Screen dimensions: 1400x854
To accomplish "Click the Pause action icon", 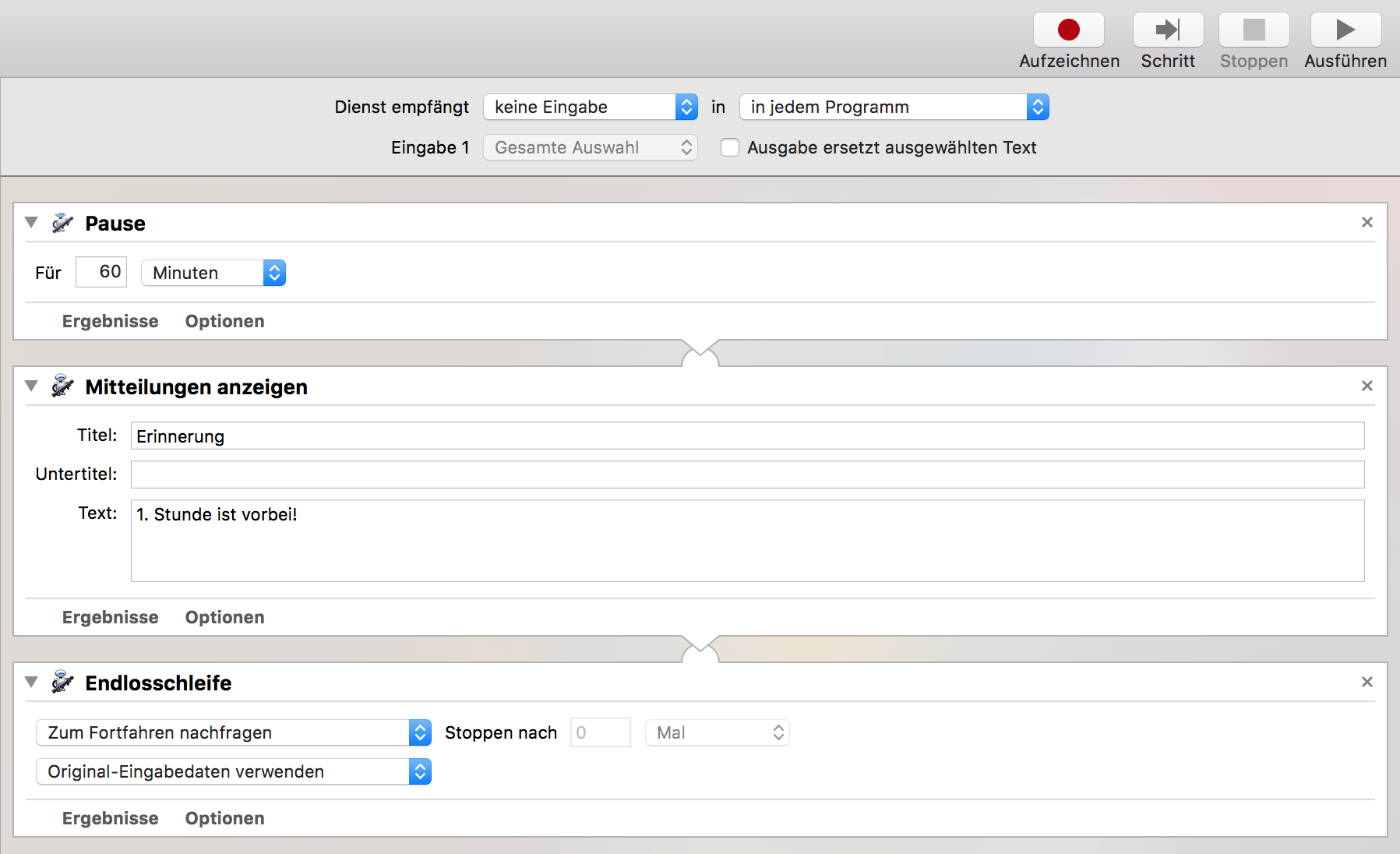I will pyautogui.click(x=62, y=224).
